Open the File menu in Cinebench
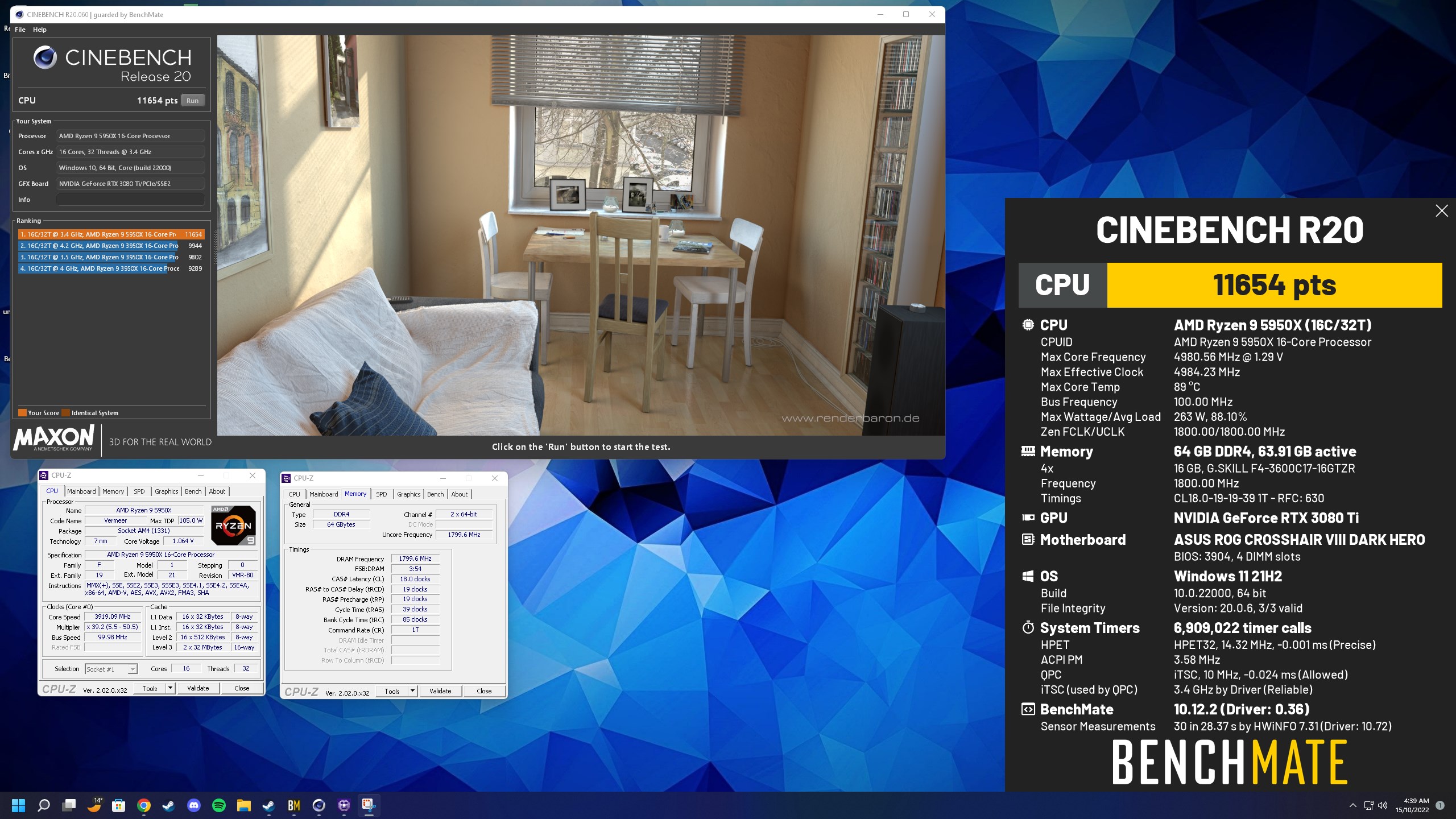 20,30
